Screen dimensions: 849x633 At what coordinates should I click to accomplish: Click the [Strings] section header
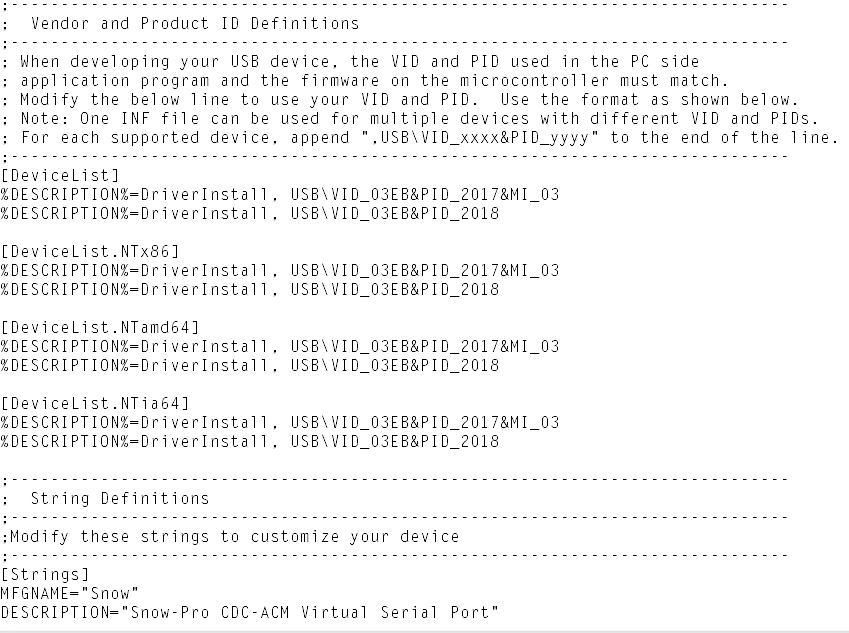tap(45, 574)
